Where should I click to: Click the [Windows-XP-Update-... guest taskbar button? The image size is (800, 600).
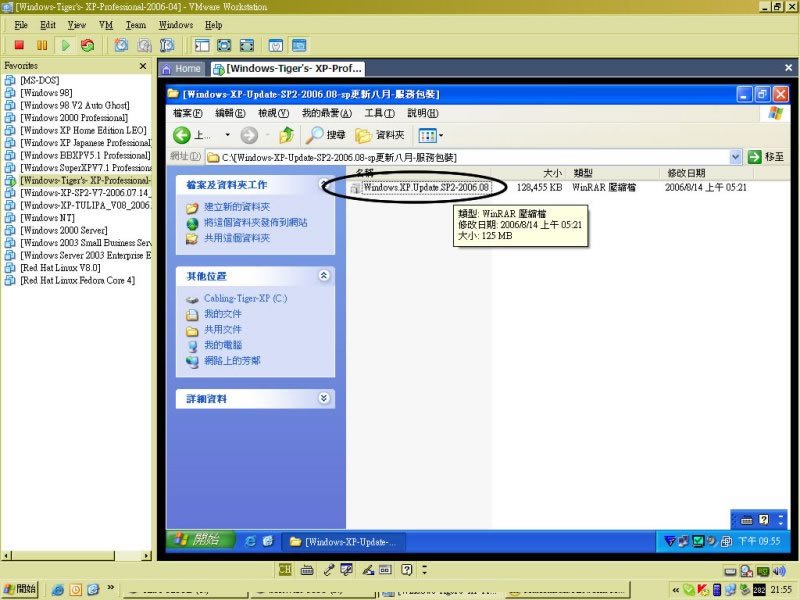(x=343, y=541)
